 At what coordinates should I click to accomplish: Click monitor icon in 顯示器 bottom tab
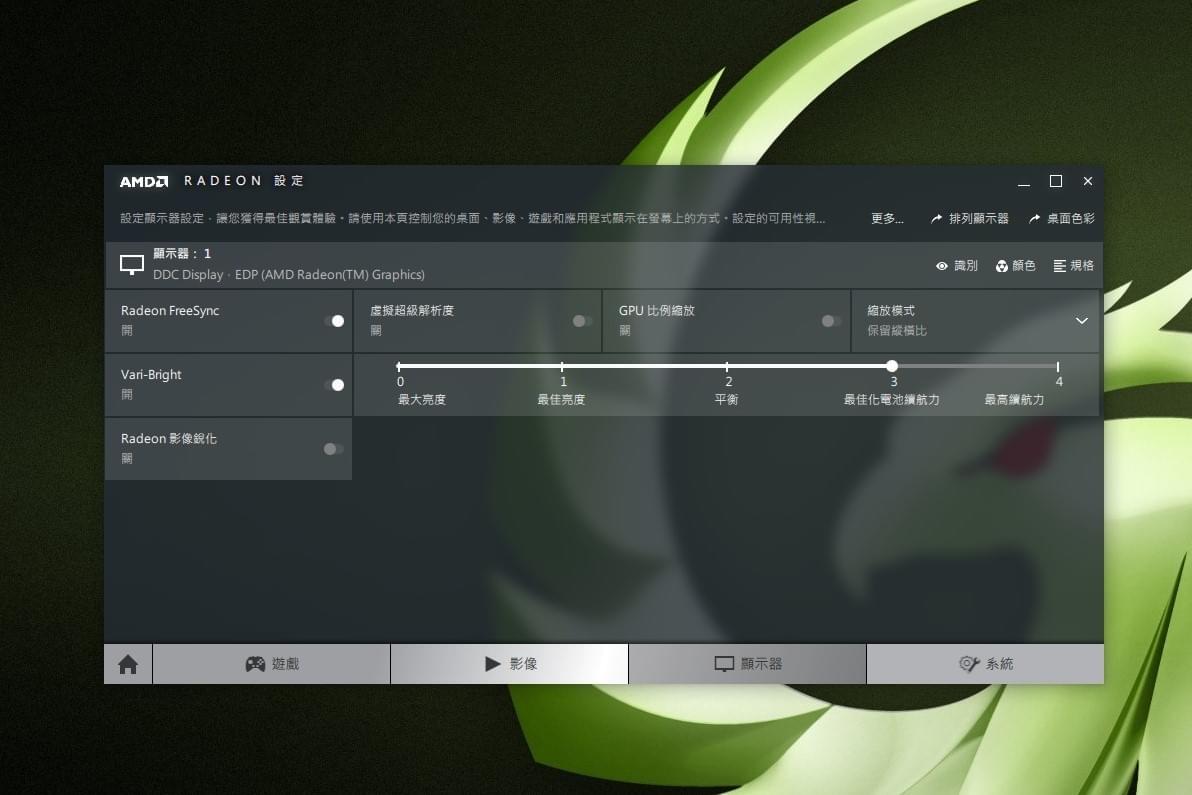[x=724, y=664]
